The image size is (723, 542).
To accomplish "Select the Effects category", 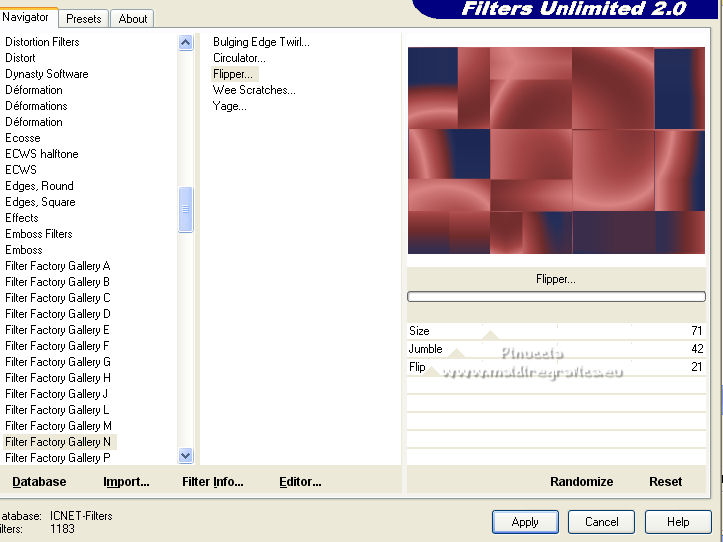I will pyautogui.click(x=22, y=218).
